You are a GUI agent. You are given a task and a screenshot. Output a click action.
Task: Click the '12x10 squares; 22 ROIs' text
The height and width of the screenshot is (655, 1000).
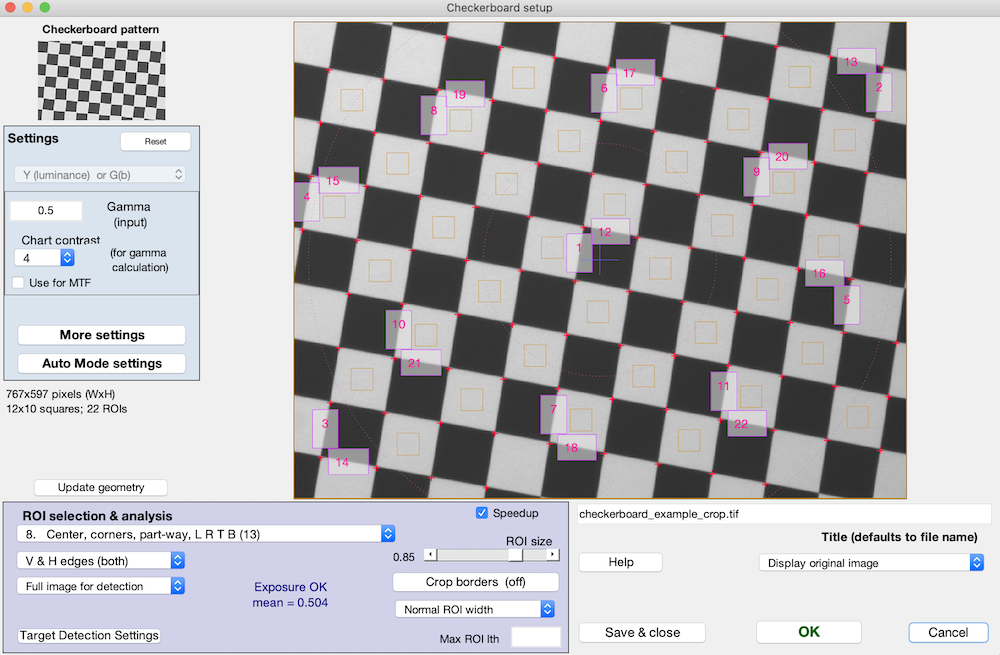(66, 409)
